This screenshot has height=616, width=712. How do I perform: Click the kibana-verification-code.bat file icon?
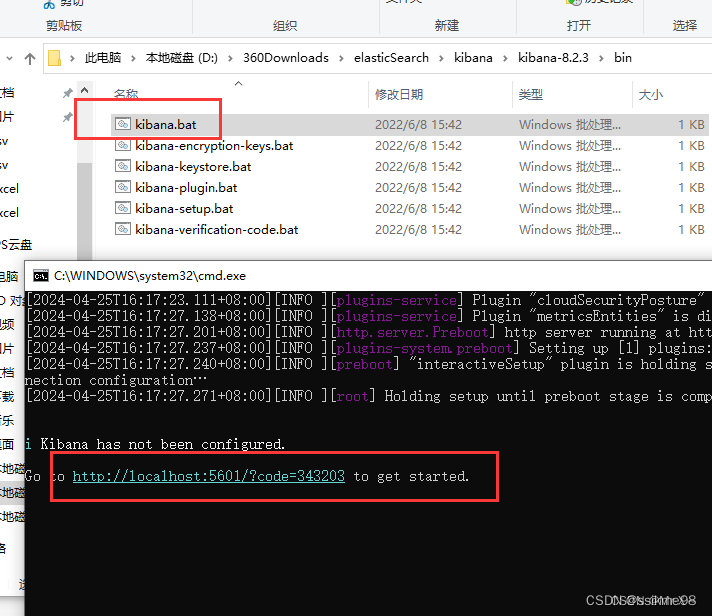(123, 229)
